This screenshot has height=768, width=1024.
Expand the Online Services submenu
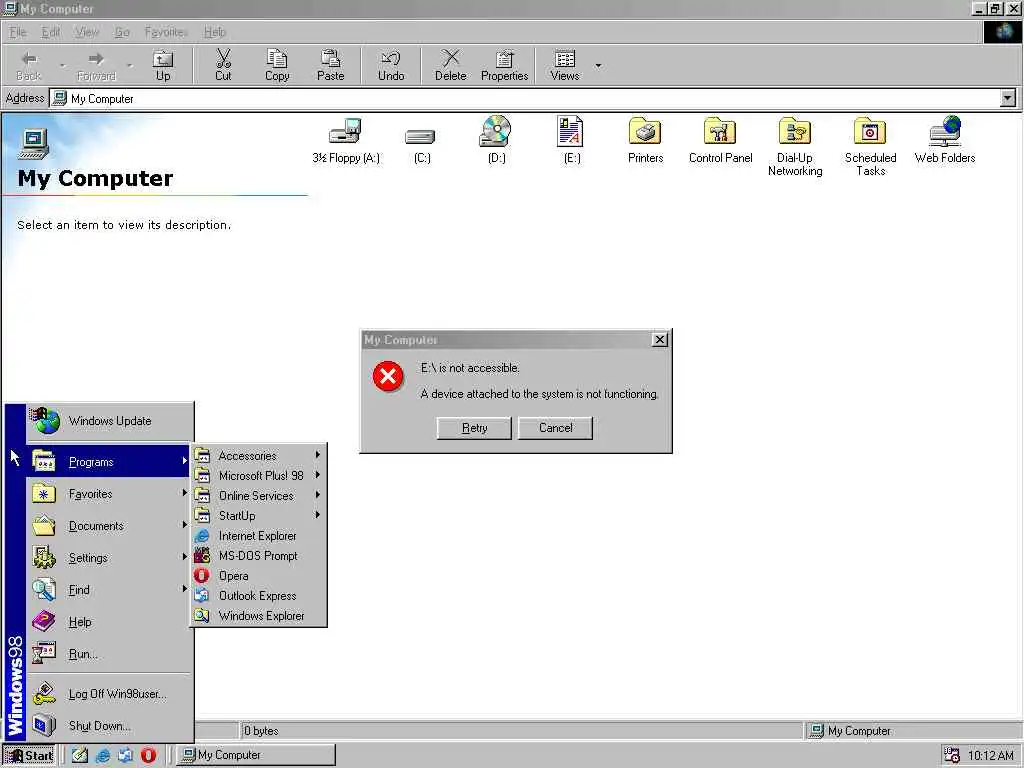[x=259, y=496]
